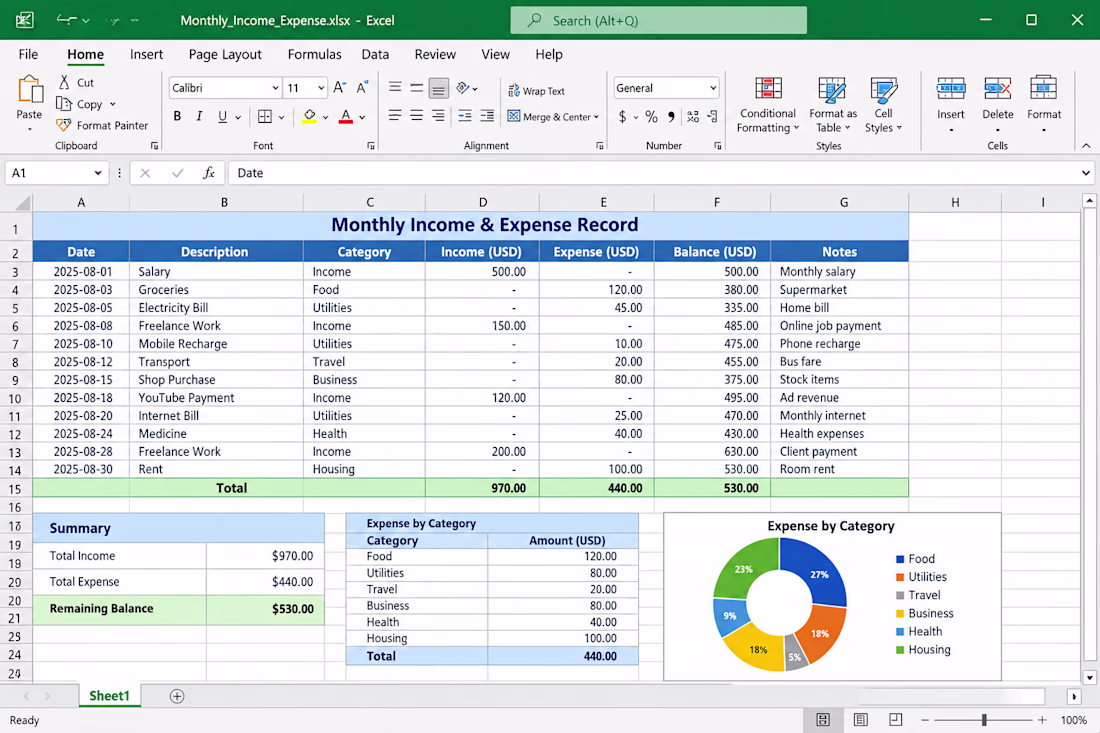Image resolution: width=1100 pixels, height=733 pixels.
Task: Open Format as Table gallery
Action: pos(833,104)
